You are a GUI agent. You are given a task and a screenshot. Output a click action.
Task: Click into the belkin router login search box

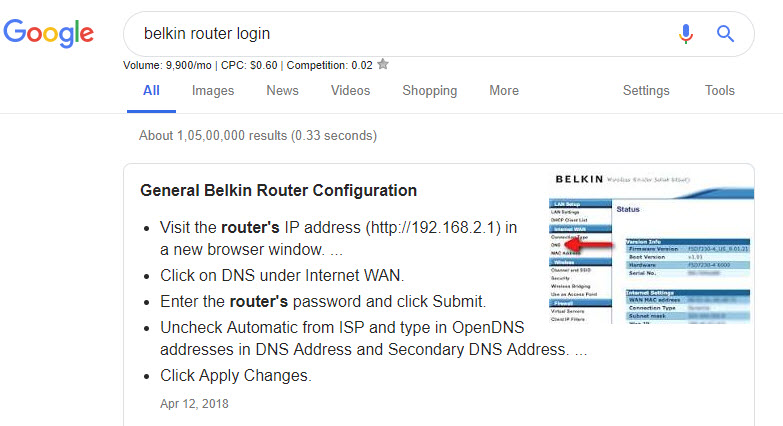(x=399, y=33)
